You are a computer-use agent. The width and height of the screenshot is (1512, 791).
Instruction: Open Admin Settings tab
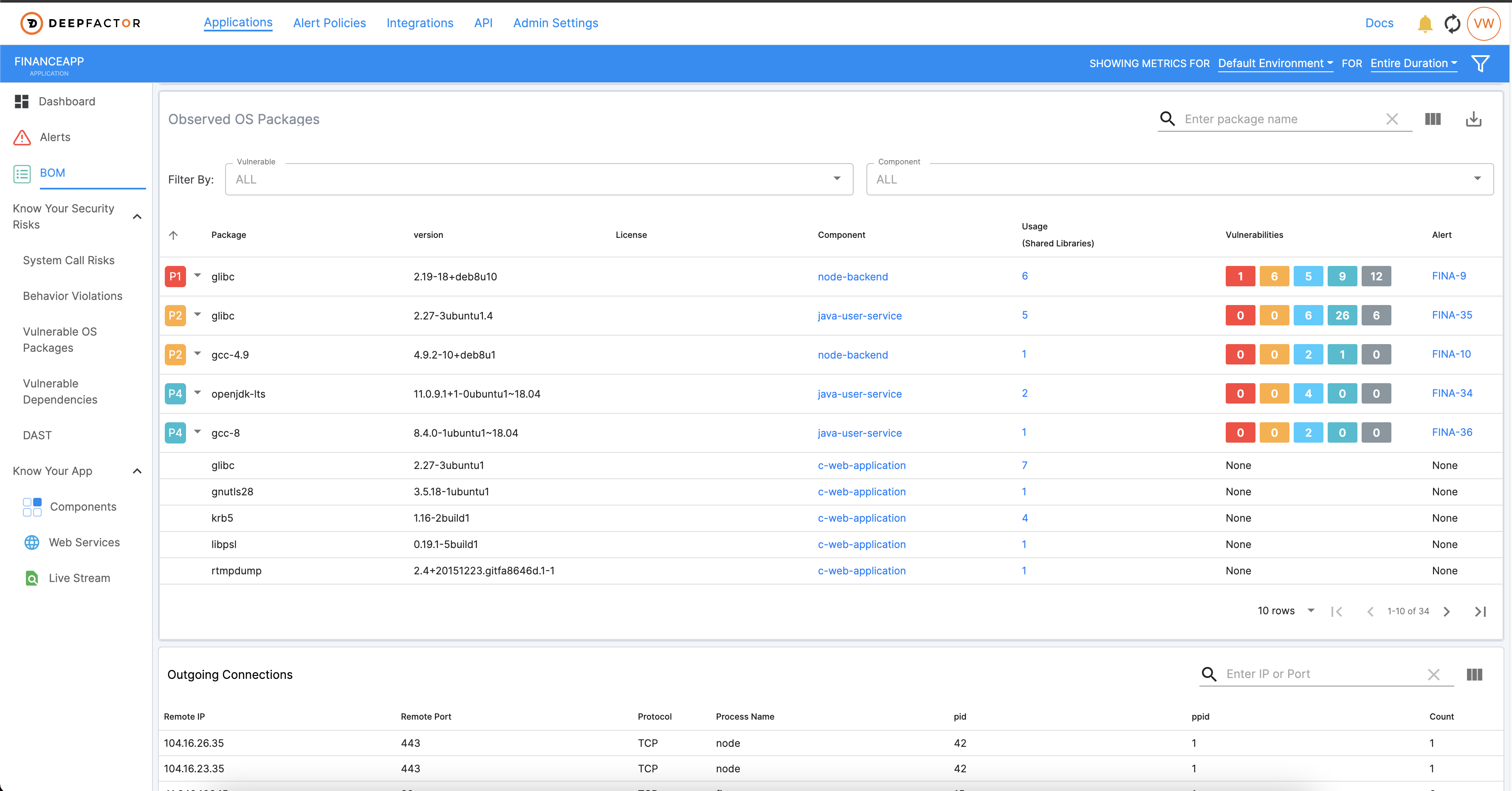(x=555, y=23)
